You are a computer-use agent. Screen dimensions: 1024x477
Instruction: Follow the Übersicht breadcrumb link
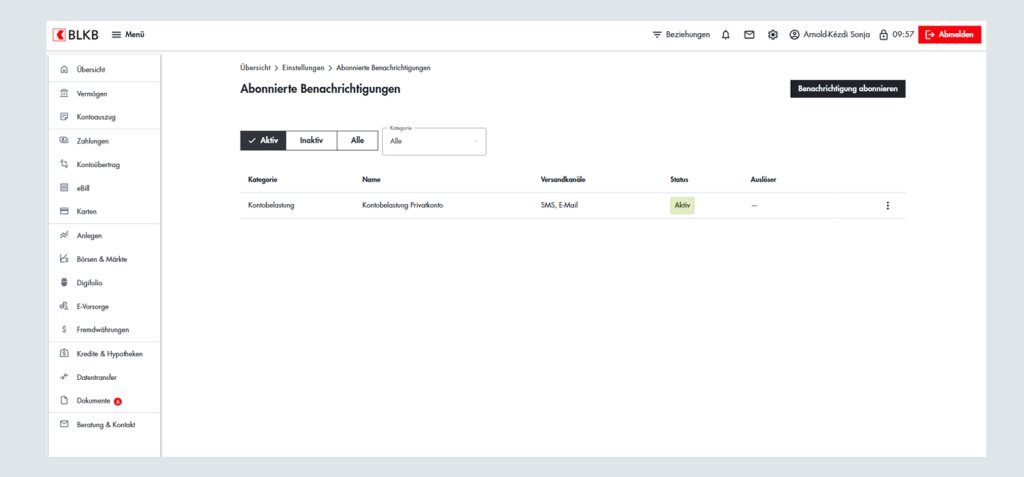(255, 68)
